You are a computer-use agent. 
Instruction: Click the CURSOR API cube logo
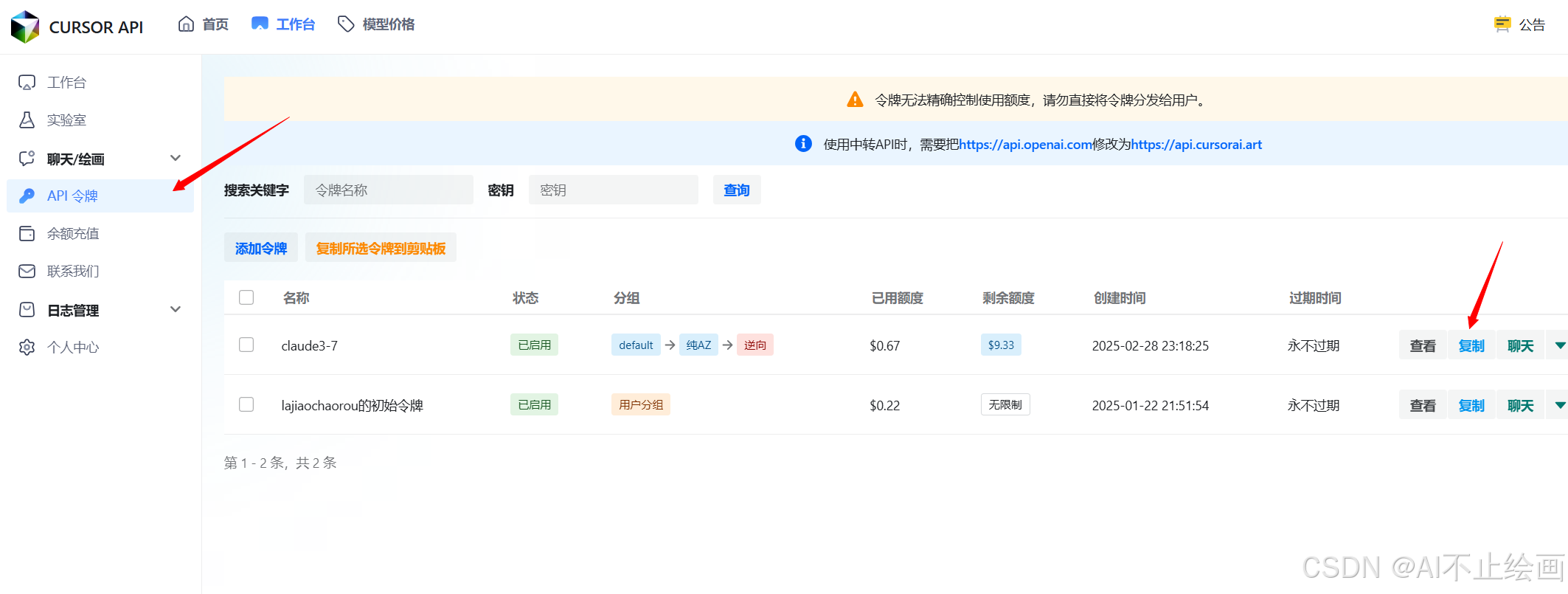[25, 27]
